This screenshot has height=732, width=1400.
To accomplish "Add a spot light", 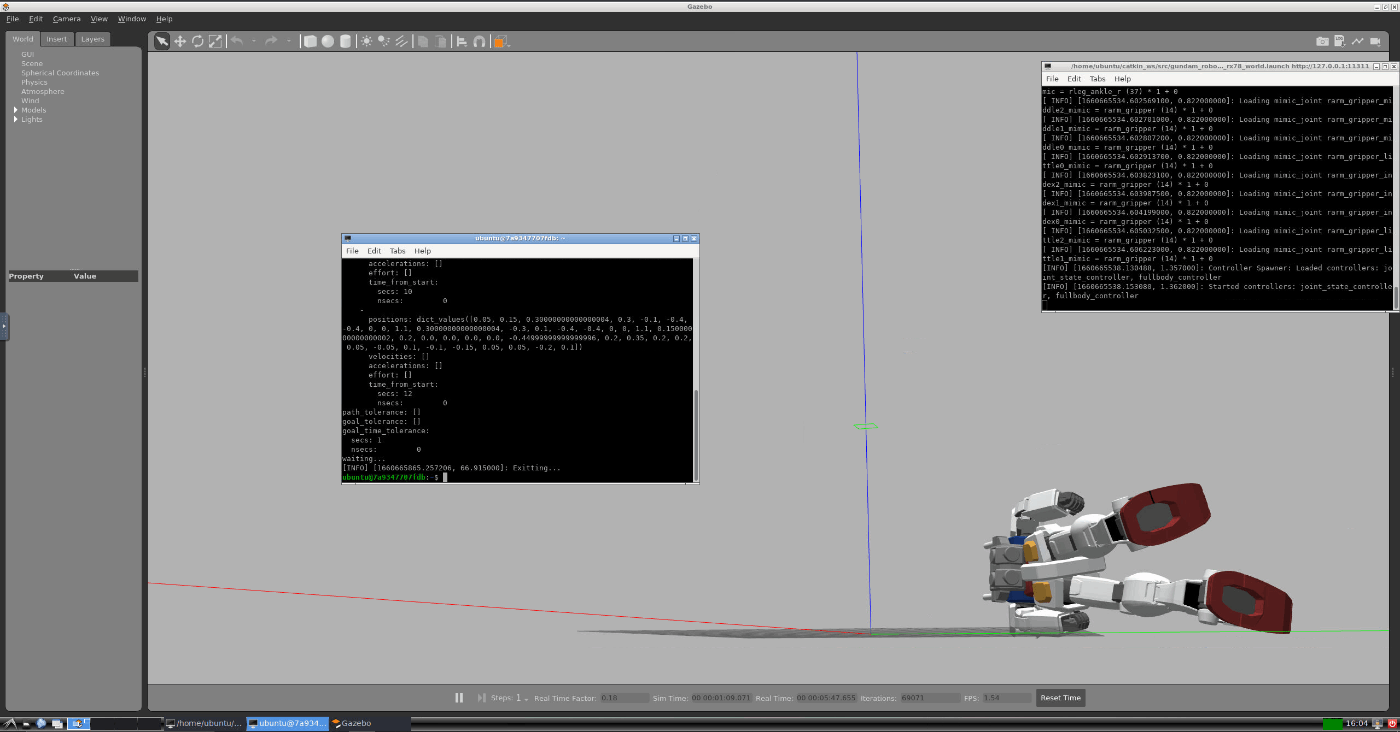I will pyautogui.click(x=384, y=41).
